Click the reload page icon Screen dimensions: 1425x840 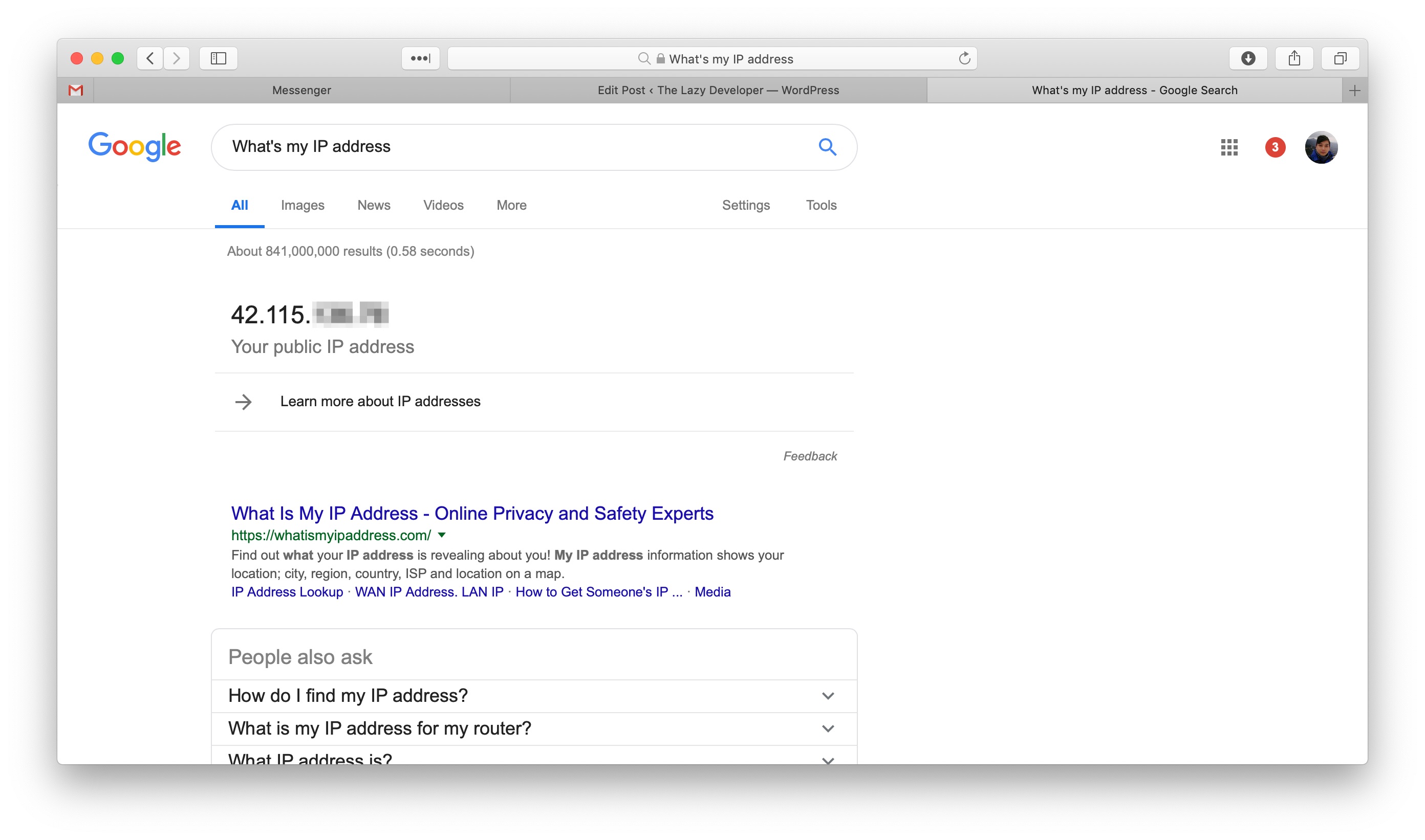pyautogui.click(x=964, y=58)
